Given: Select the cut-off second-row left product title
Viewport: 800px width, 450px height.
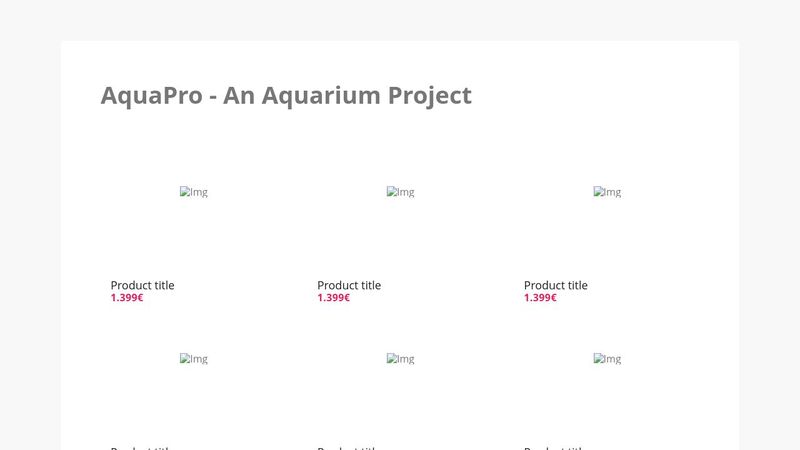Looking at the screenshot, I should pos(142,447).
